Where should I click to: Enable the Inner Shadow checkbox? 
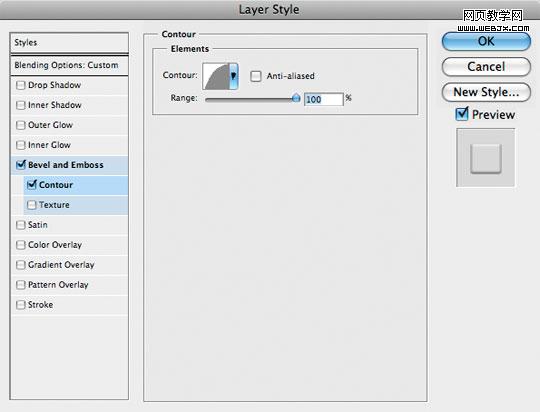(x=21, y=105)
